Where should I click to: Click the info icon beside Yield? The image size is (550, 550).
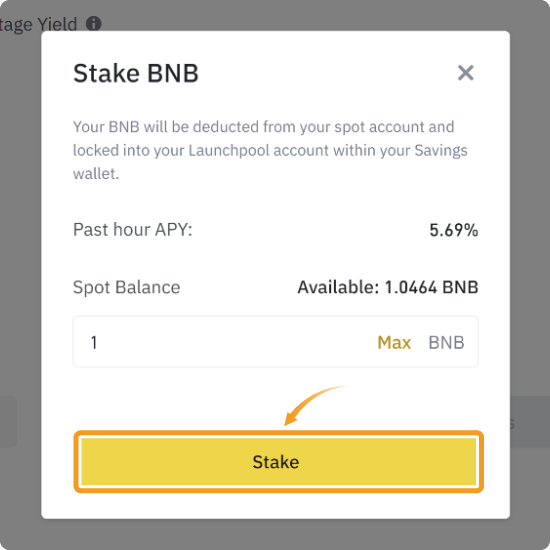pyautogui.click(x=94, y=24)
